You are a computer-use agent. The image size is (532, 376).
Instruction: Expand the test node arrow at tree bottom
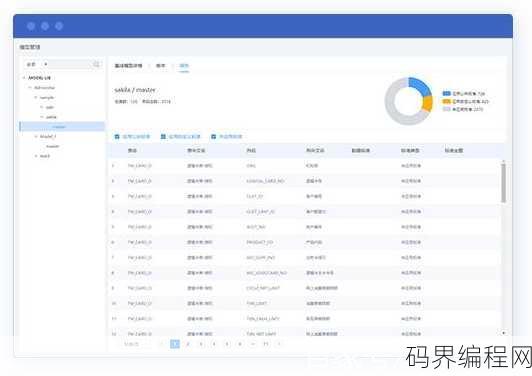pos(36,156)
